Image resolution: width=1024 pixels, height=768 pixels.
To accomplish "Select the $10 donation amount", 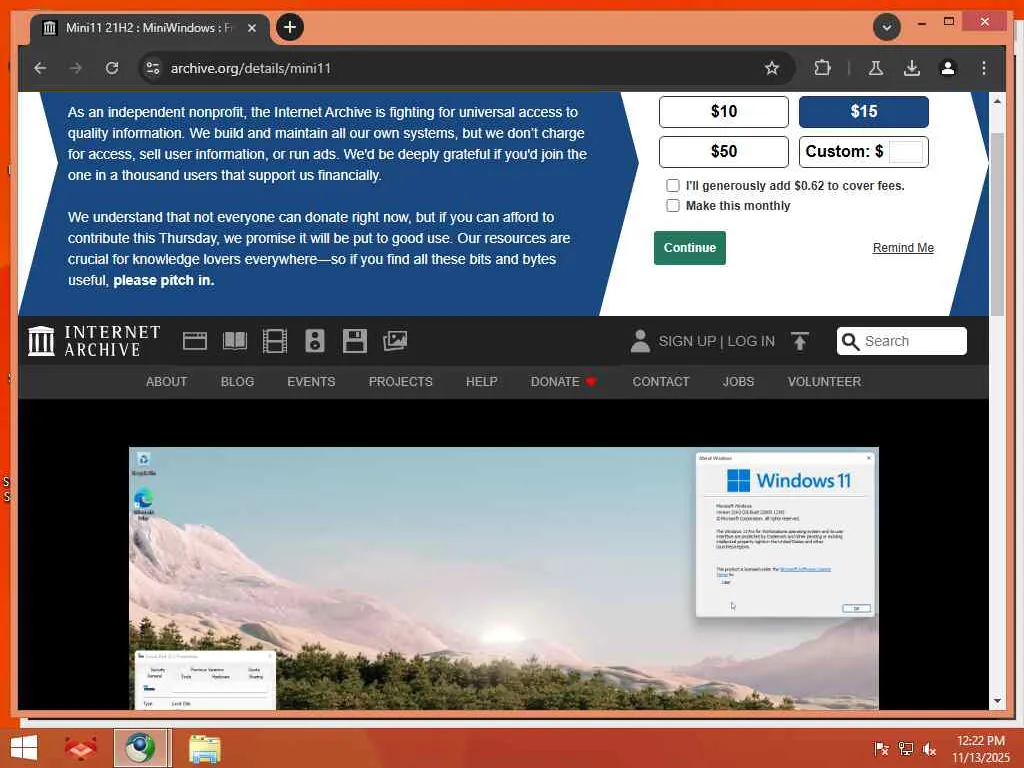I will pyautogui.click(x=724, y=112).
